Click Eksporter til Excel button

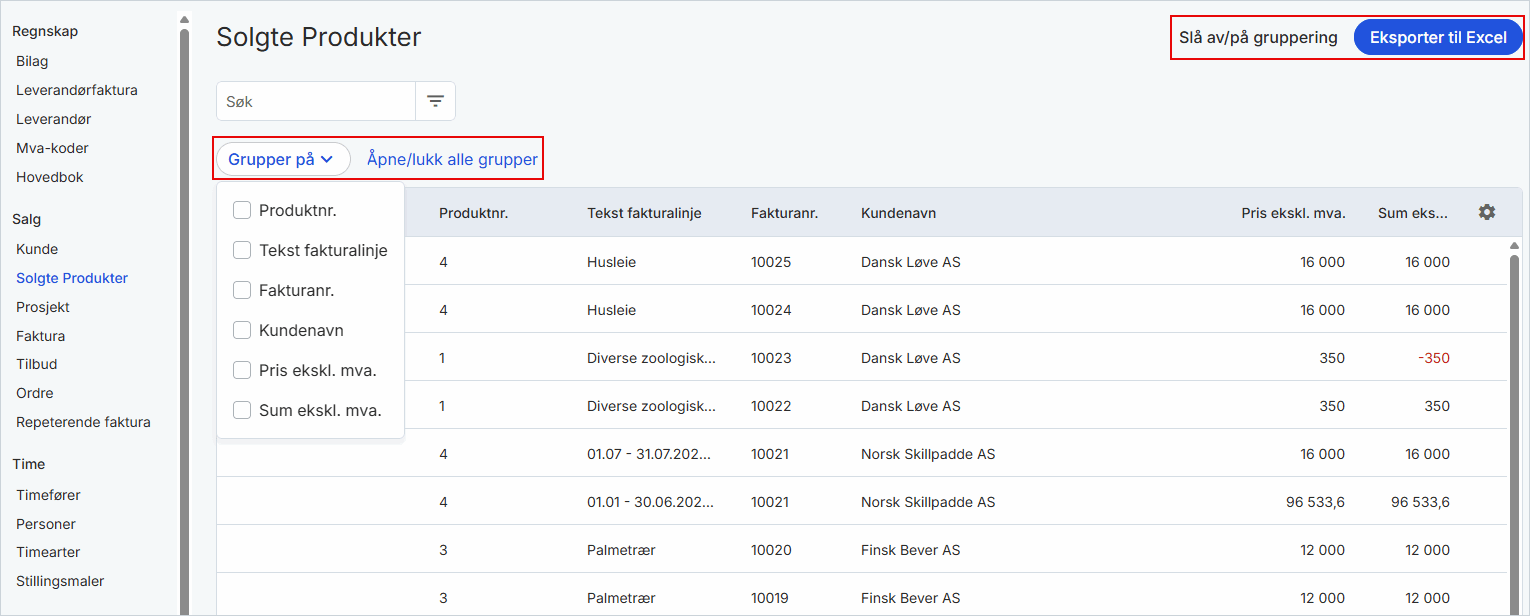1438,37
